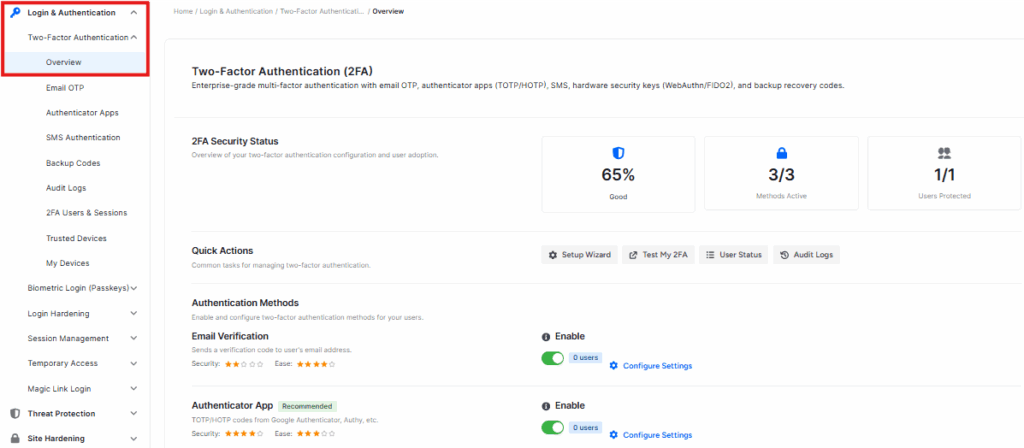
Task: Go to Trusted Devices
Action: [x=76, y=238]
